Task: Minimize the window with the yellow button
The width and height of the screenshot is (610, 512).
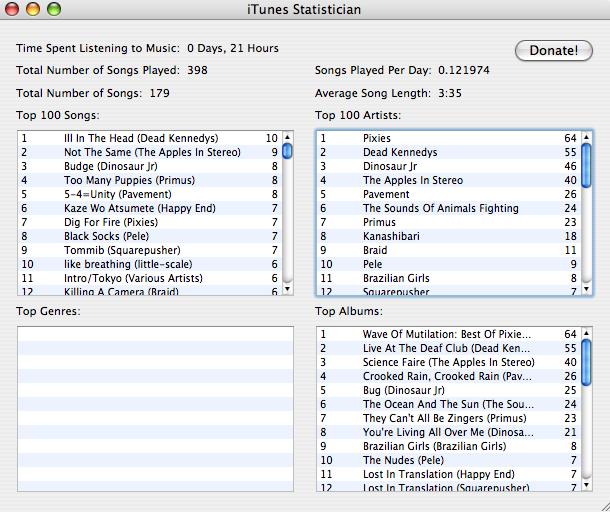Action: pos(33,9)
